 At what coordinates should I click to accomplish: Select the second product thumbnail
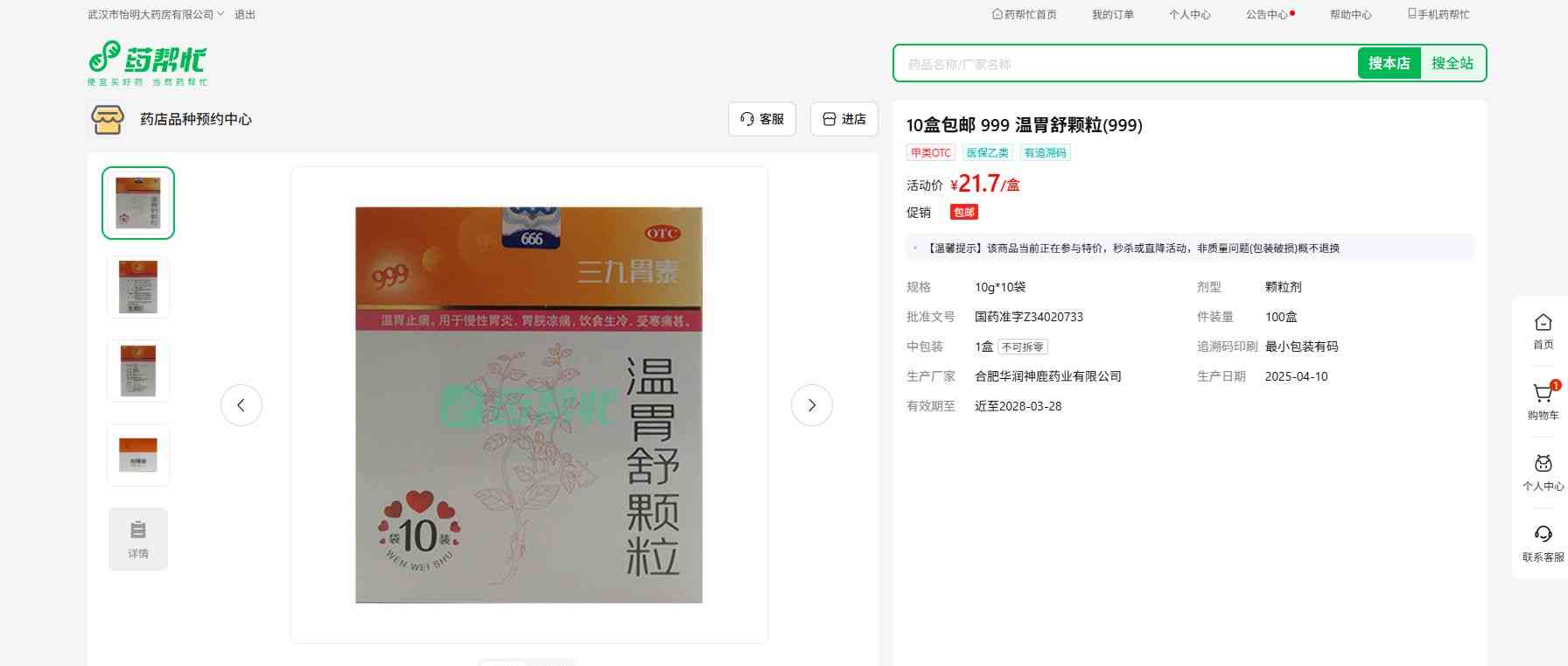tap(138, 287)
